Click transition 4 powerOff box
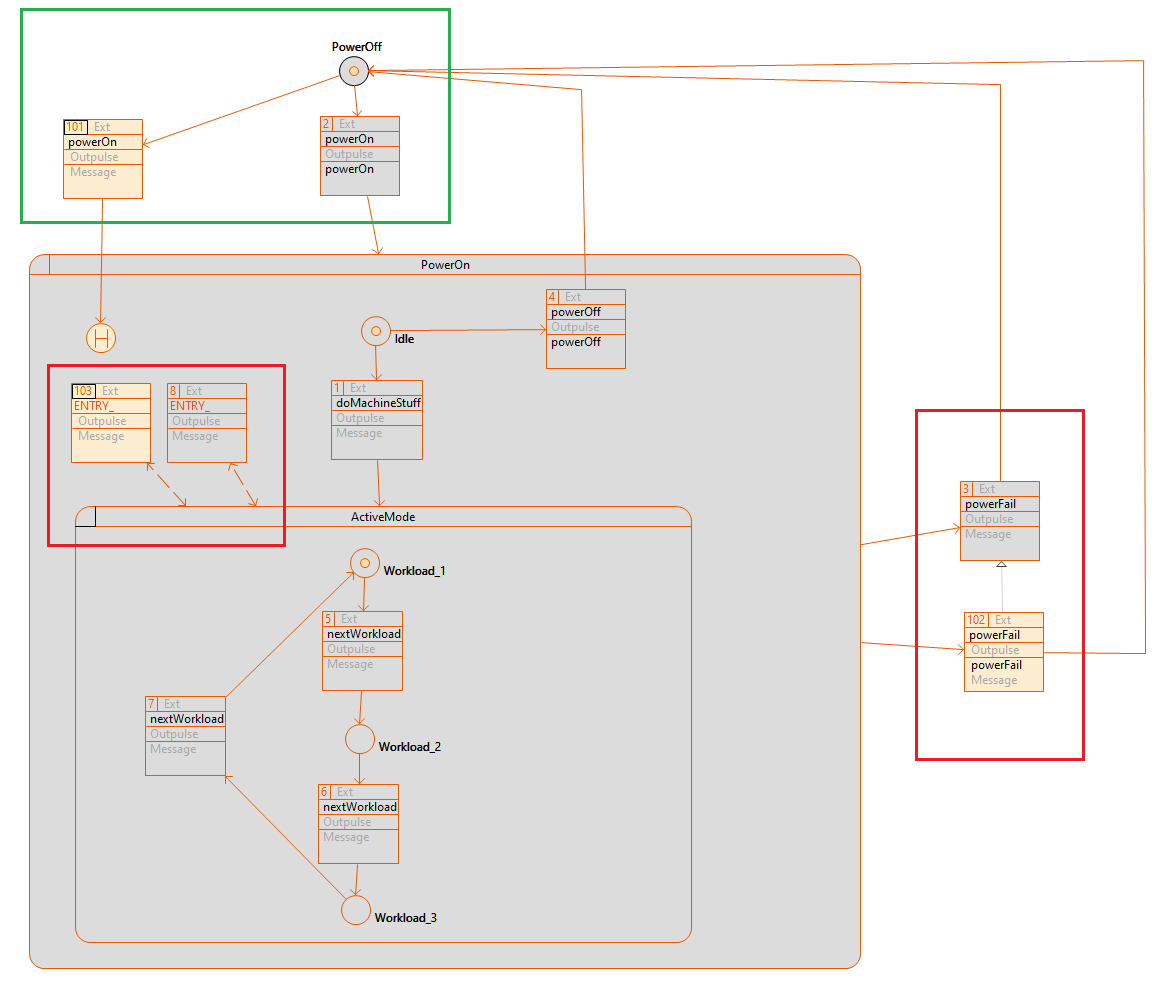Viewport: 1162px width, 989px height. [x=586, y=329]
